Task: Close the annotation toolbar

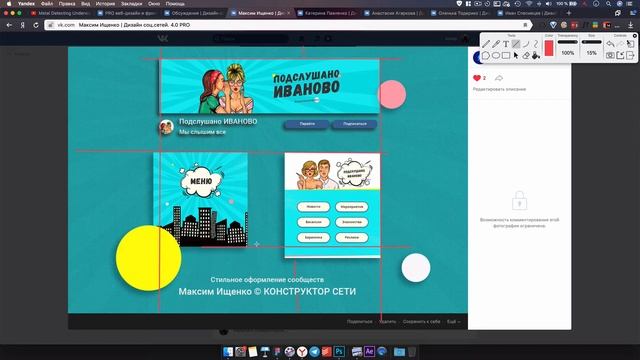Action: (x=635, y=36)
